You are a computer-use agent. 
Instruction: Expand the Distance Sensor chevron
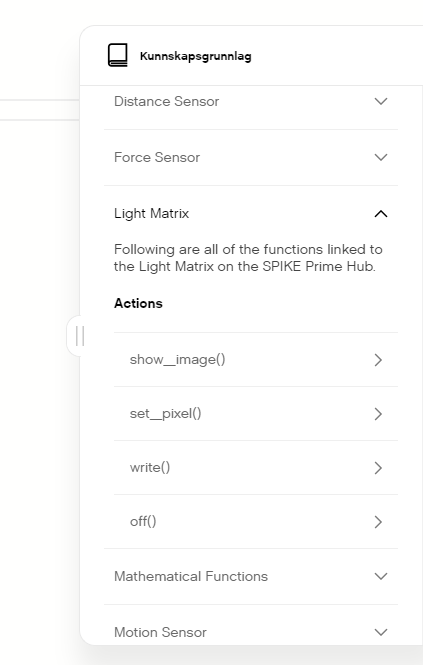click(x=381, y=101)
